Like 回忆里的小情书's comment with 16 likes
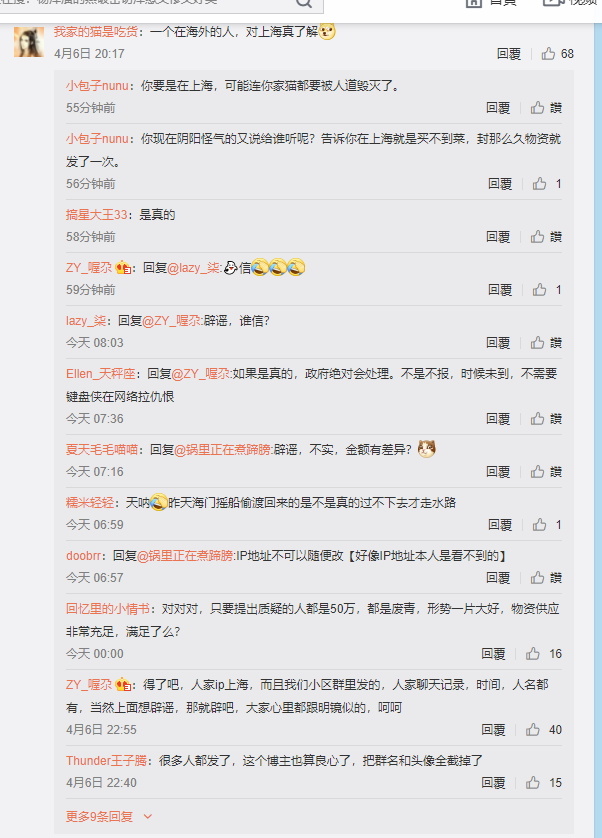 (x=532, y=654)
